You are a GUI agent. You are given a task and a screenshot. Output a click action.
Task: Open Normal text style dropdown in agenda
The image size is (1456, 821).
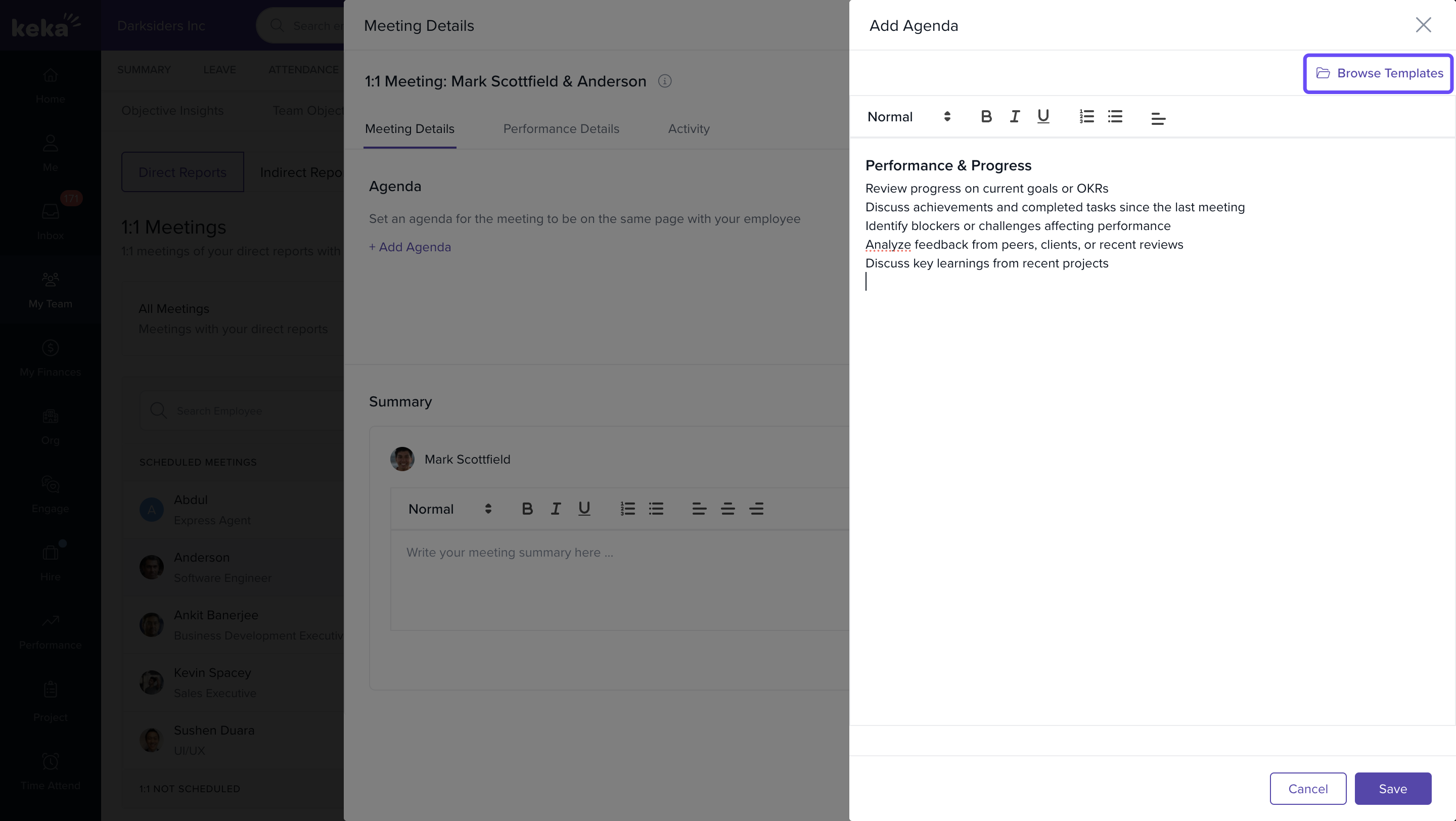tap(909, 116)
